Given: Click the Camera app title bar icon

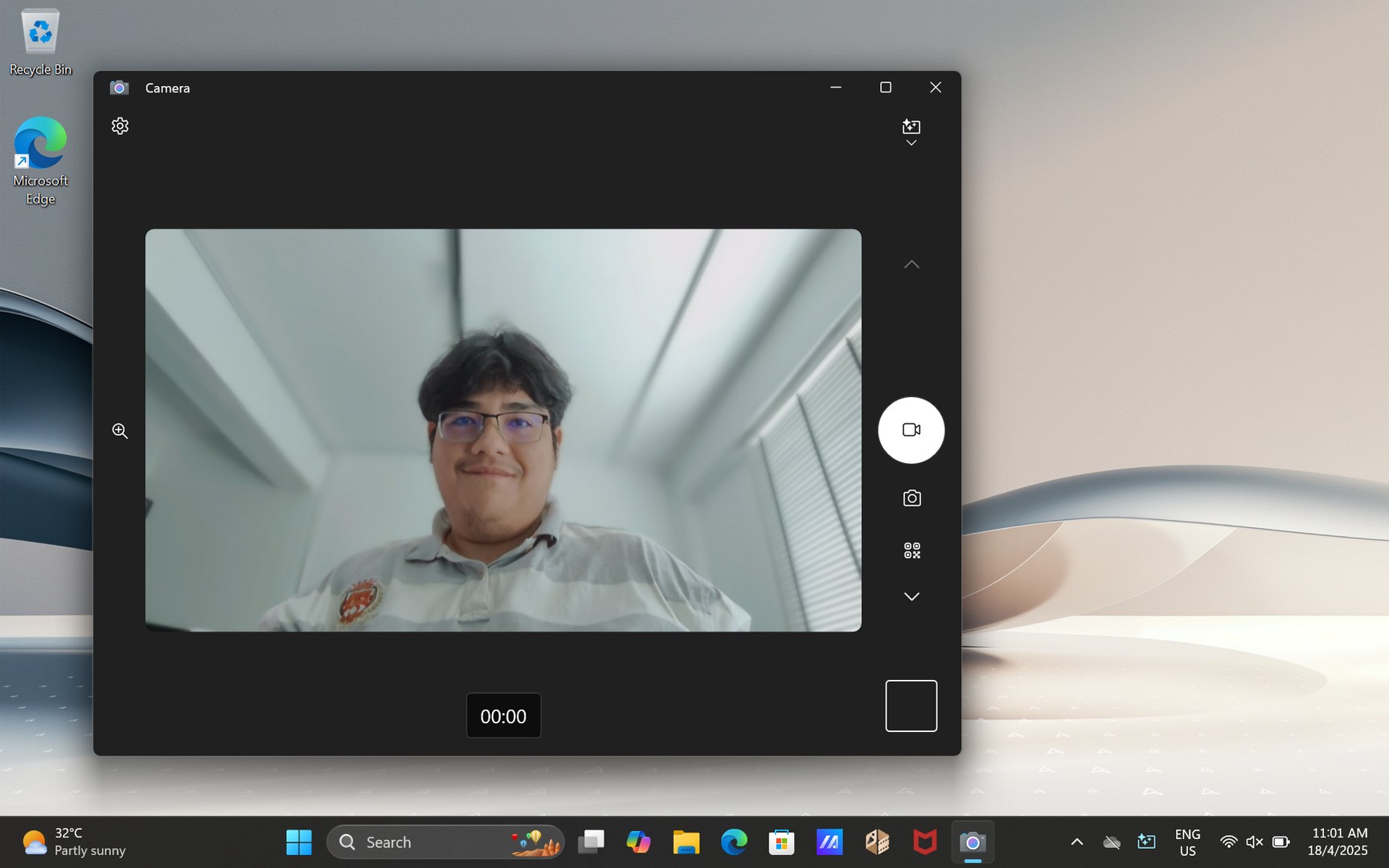Looking at the screenshot, I should (x=119, y=88).
